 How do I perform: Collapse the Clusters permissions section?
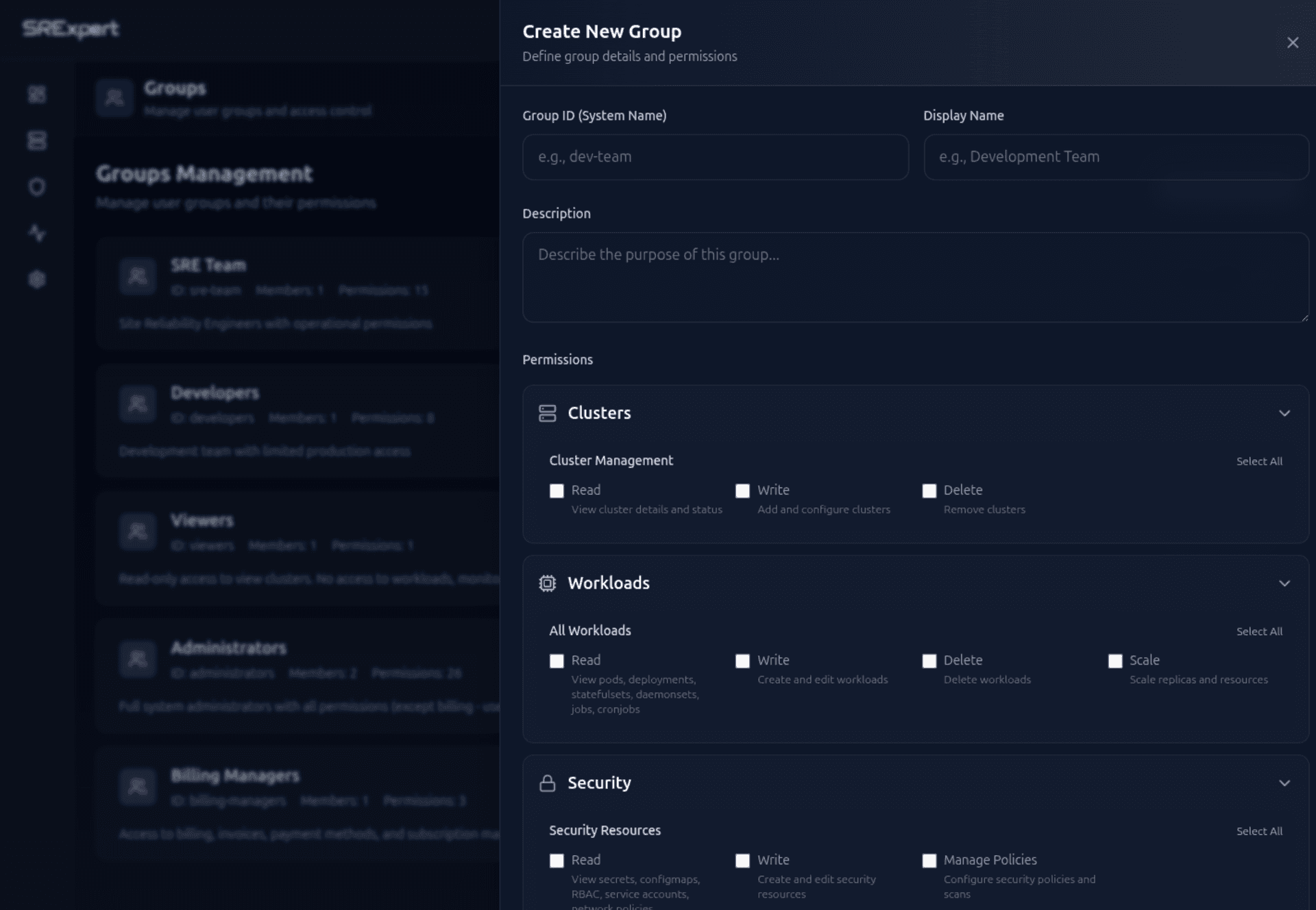pos(1284,413)
